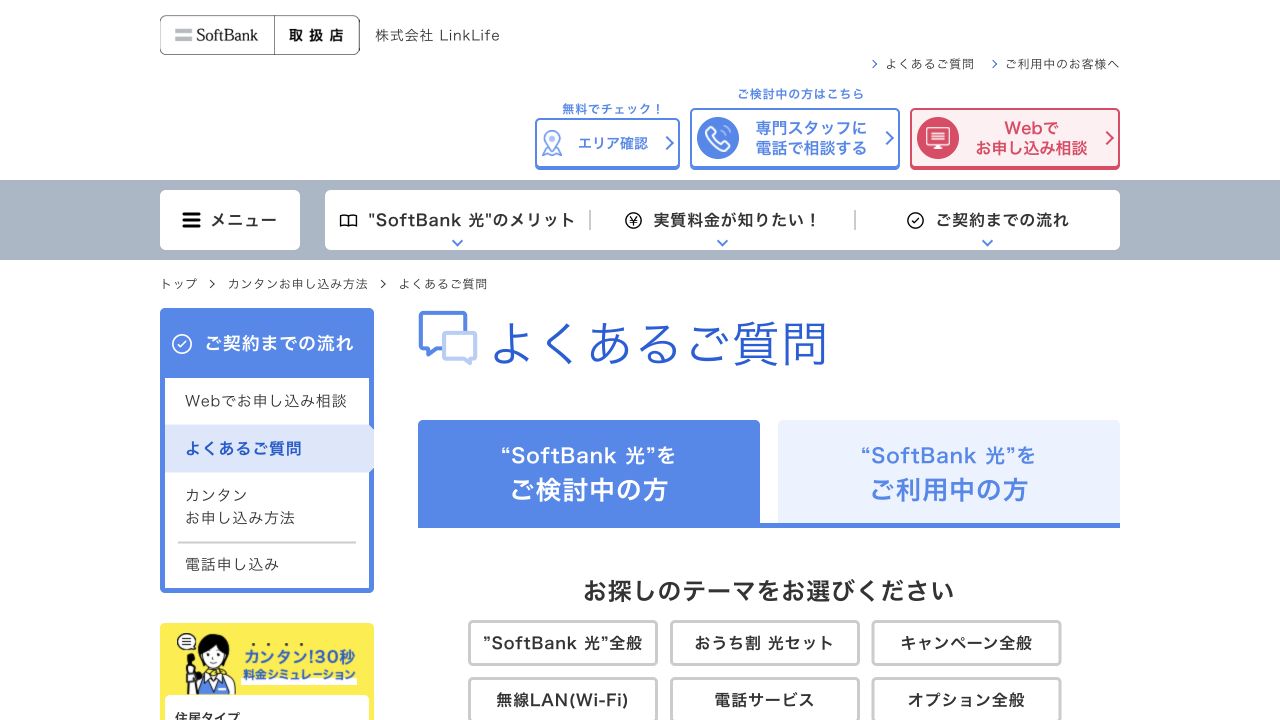Click the checkmark icon in sidebar header
1280x720 pixels.
[x=182, y=344]
